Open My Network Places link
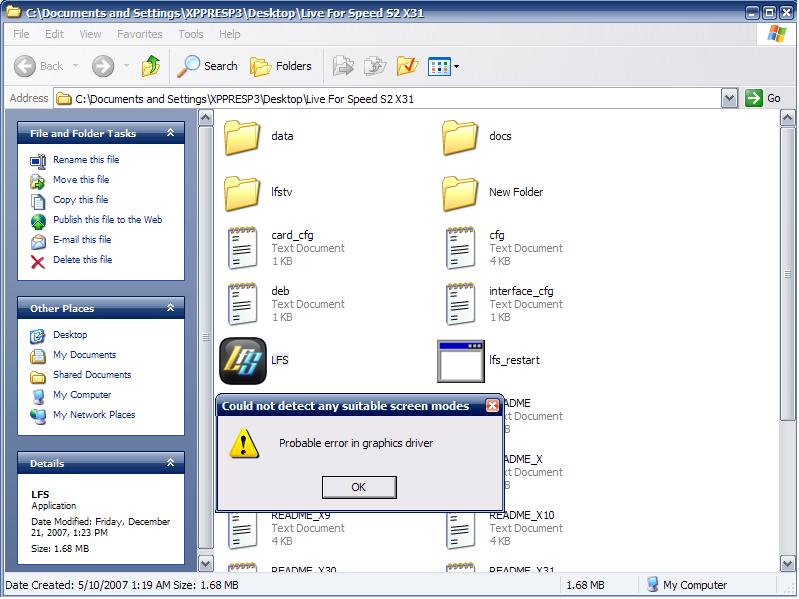Screen dimensions: 799x599 pos(94,415)
